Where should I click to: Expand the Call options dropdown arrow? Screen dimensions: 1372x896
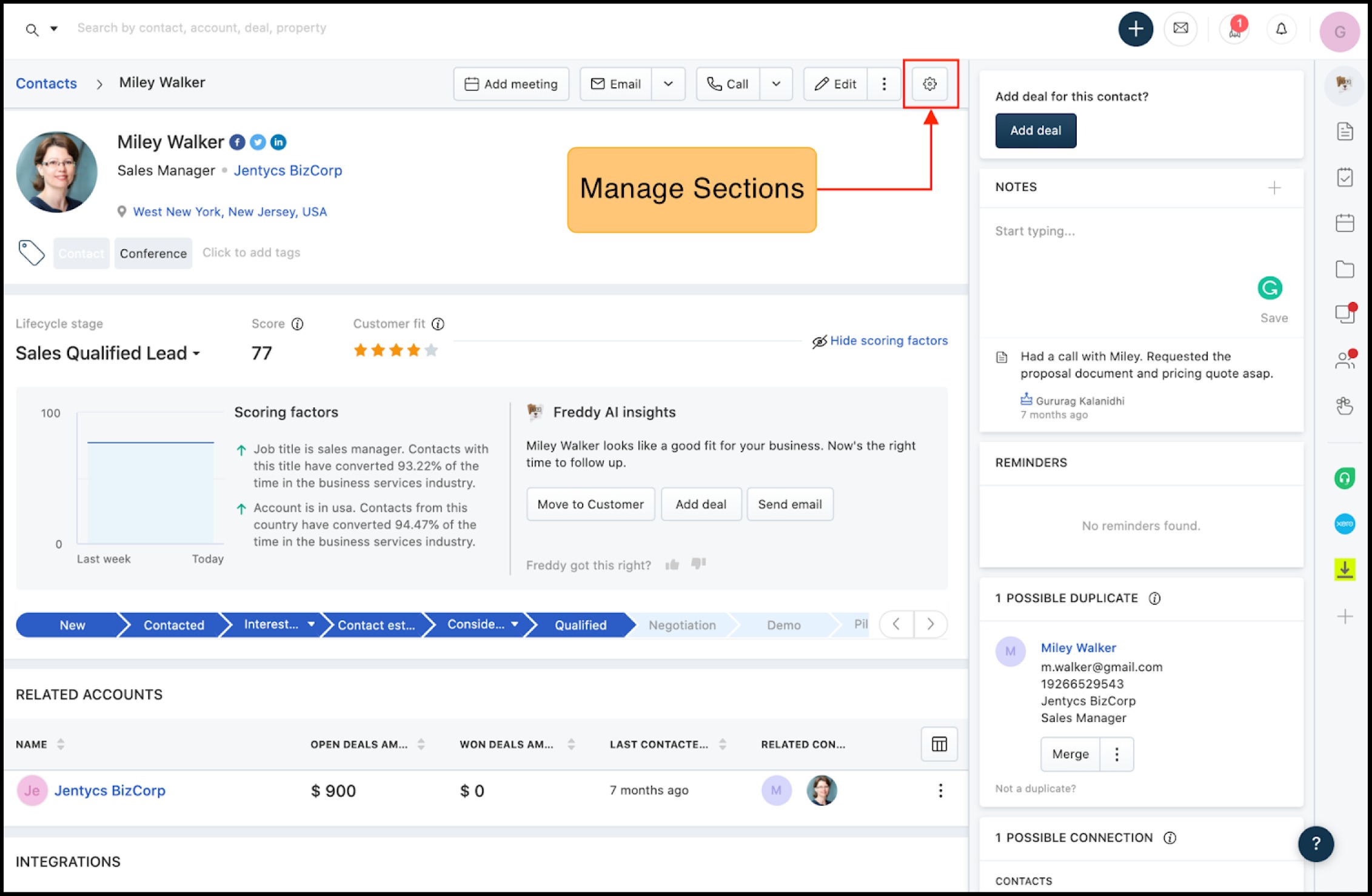(x=775, y=84)
